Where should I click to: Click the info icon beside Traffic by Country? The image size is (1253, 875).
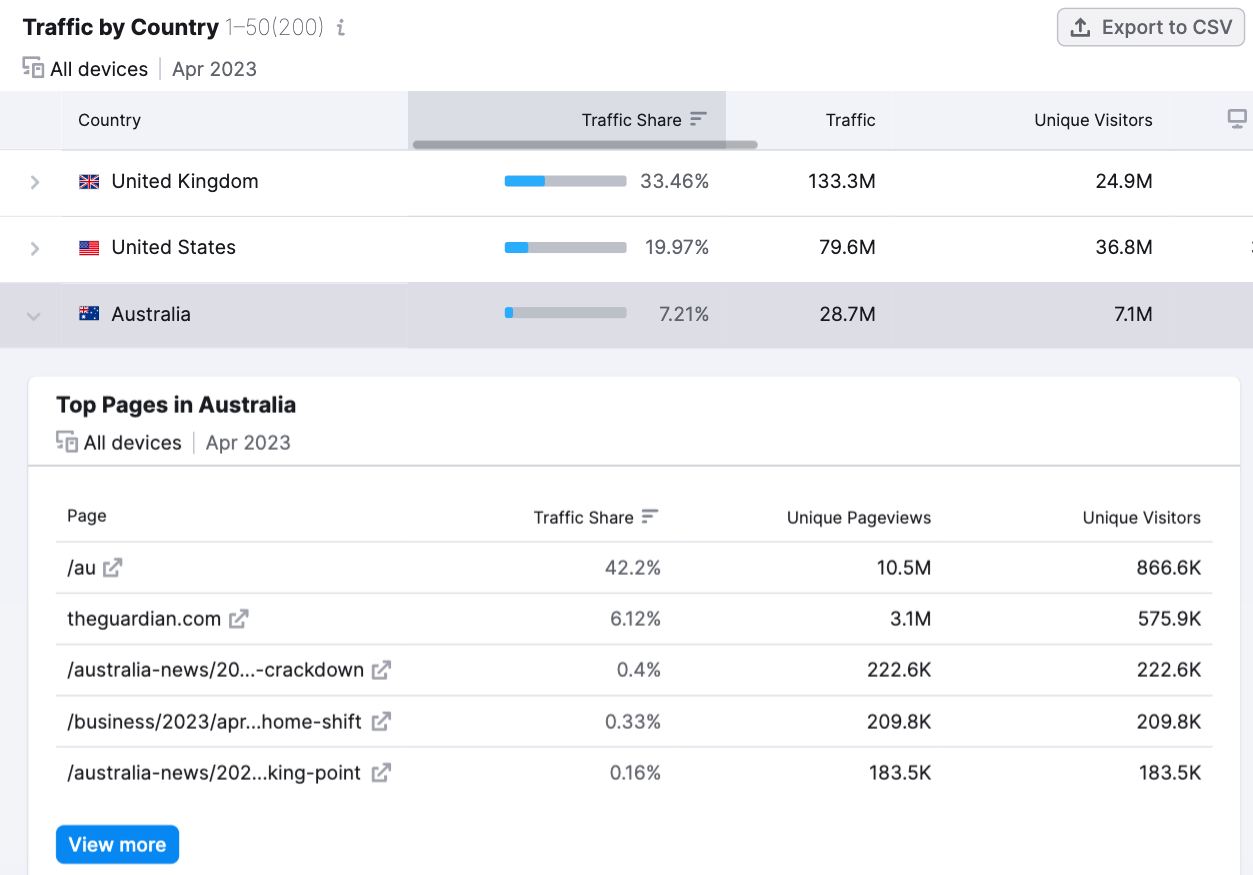pos(341,28)
